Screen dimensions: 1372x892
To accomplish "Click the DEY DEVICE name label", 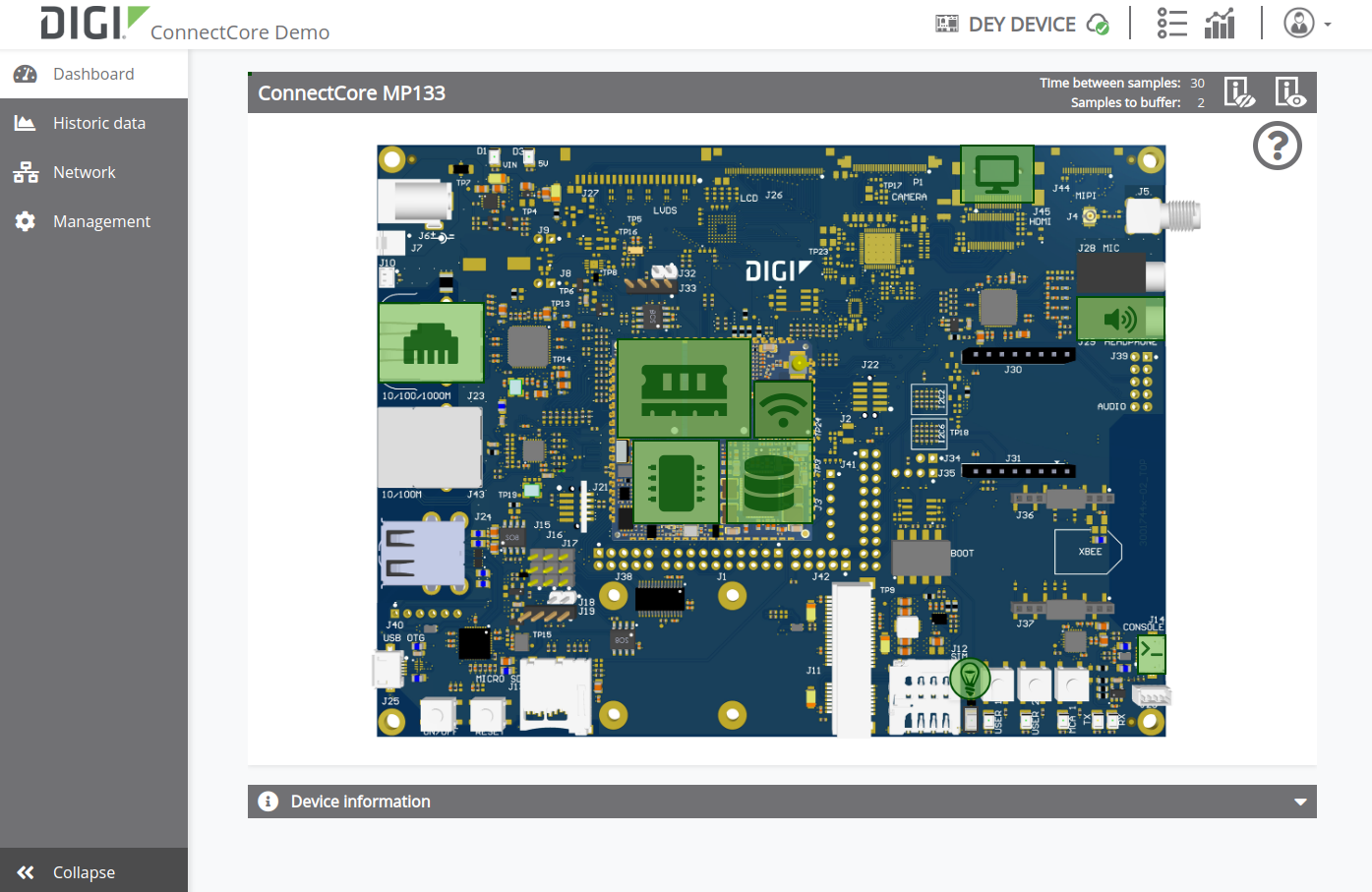I will [1022, 25].
